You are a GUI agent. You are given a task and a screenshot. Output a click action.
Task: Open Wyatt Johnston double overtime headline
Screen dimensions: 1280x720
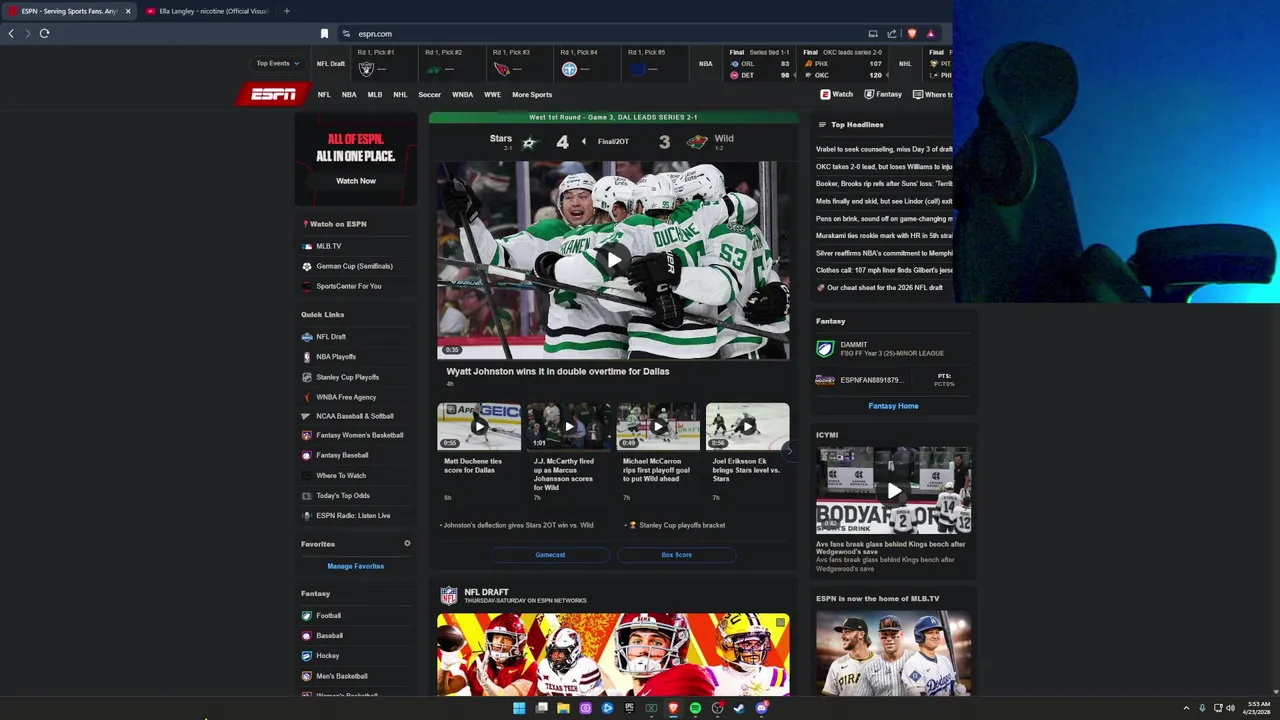click(x=557, y=371)
